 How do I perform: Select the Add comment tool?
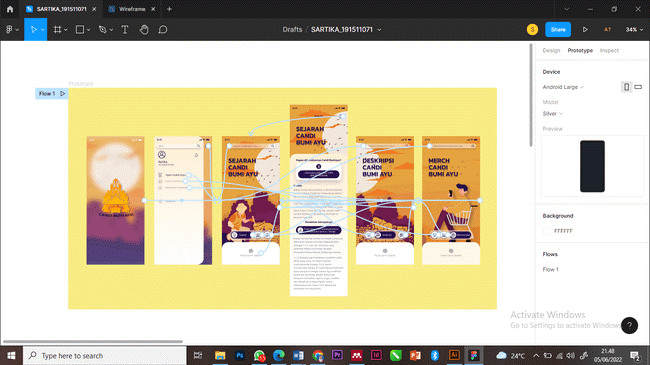point(163,29)
